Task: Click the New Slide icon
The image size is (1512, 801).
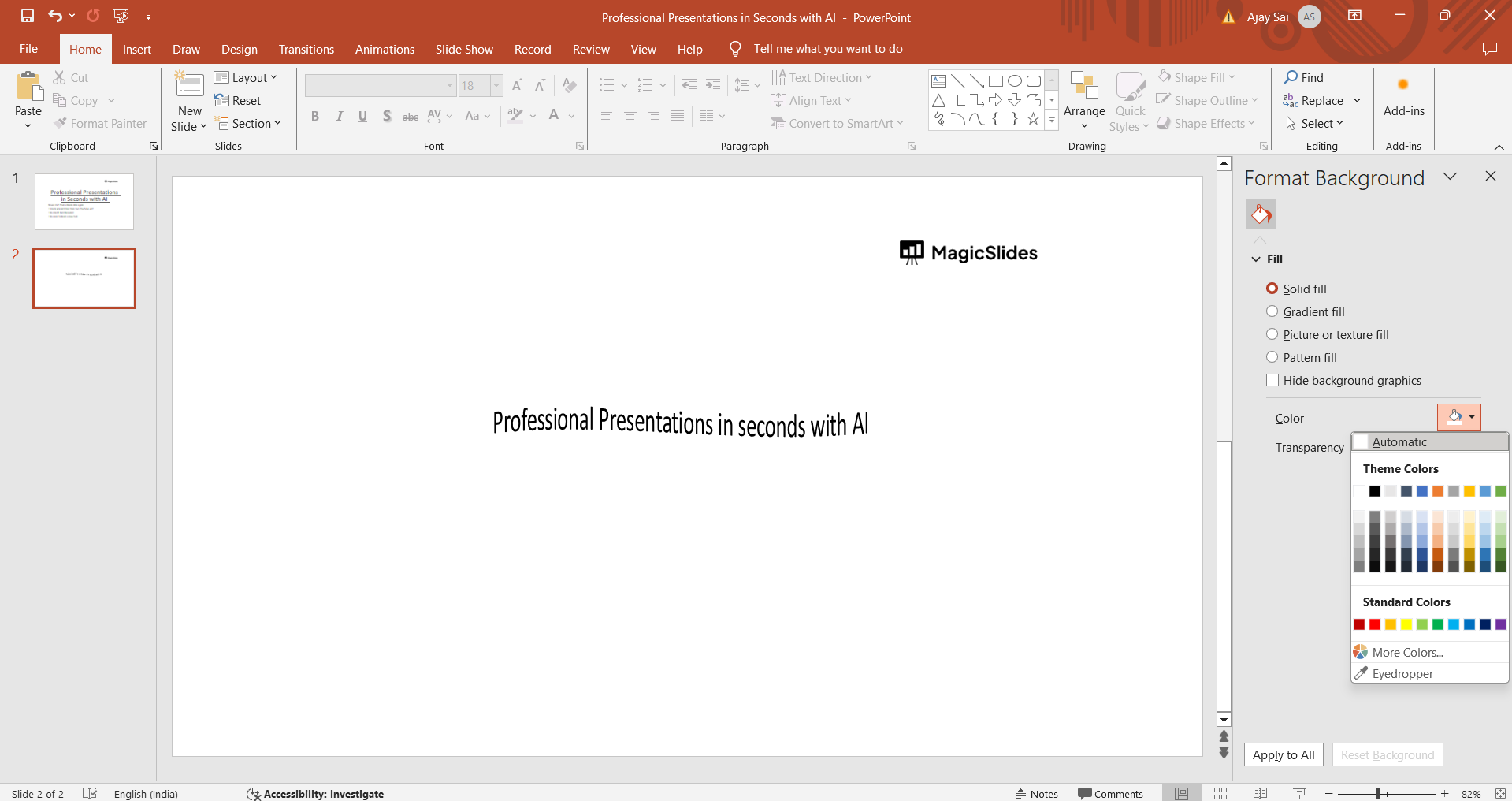Action: pyautogui.click(x=189, y=85)
